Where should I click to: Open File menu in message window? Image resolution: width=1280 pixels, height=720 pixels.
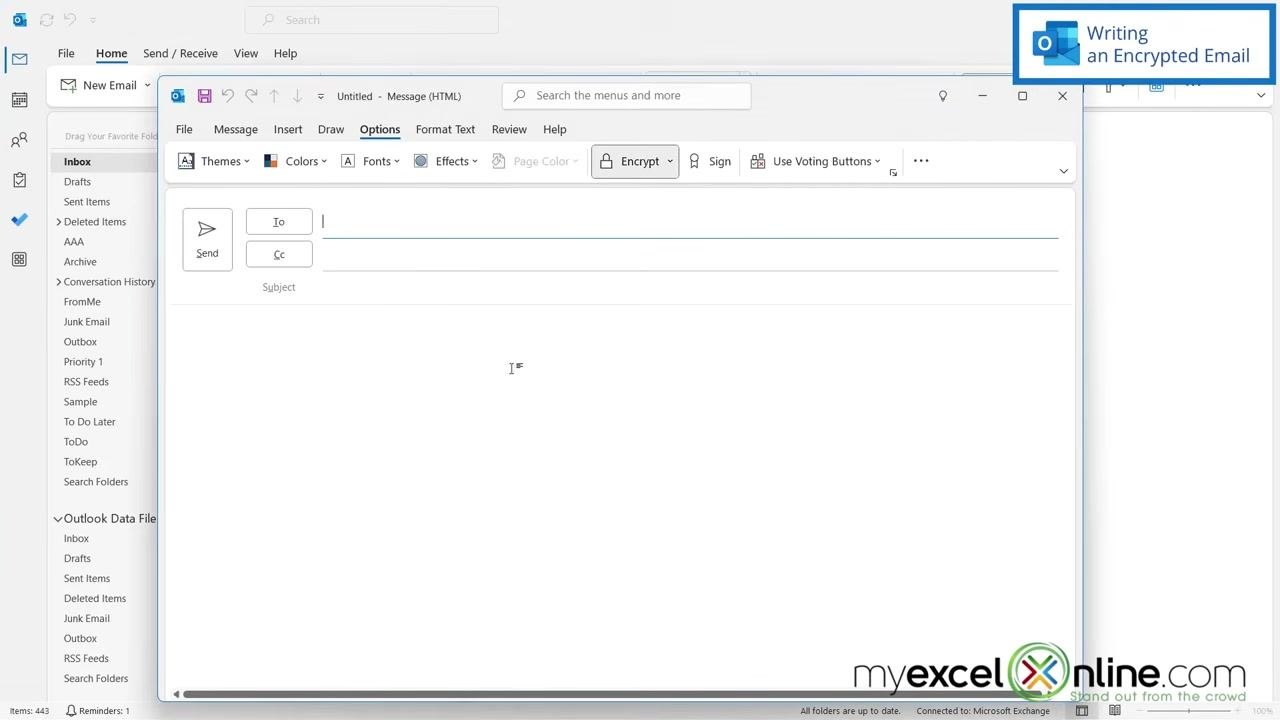click(x=184, y=129)
